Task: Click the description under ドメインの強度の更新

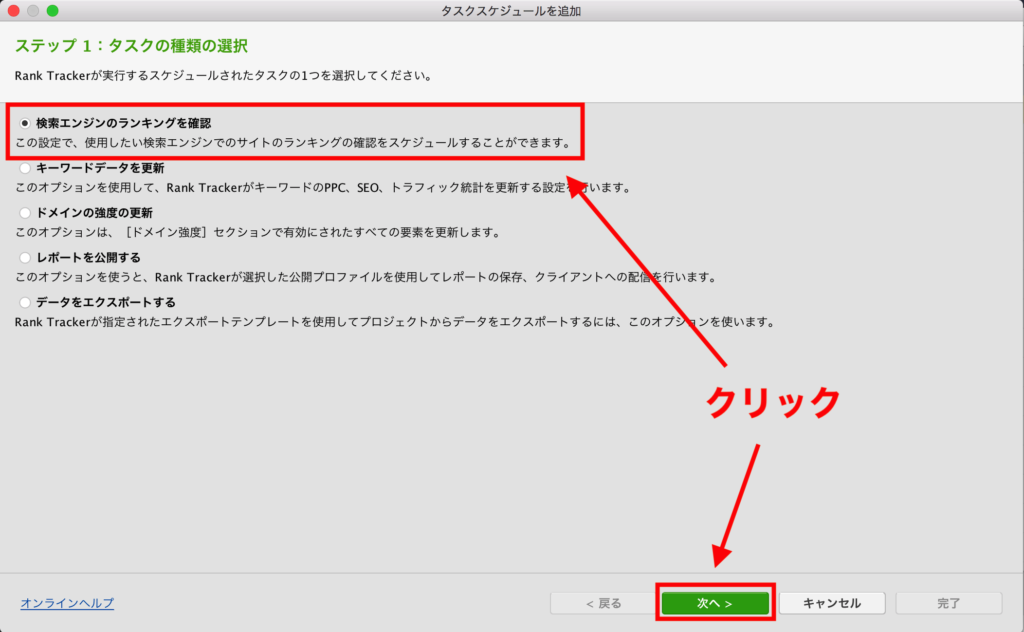Action: (x=258, y=232)
